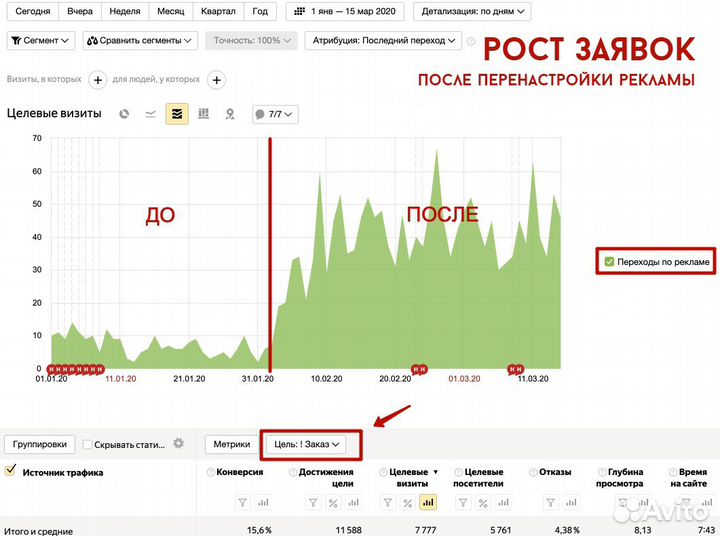Select the Квартал period tab
Viewport: 720px width, 536px height.
pos(218,11)
